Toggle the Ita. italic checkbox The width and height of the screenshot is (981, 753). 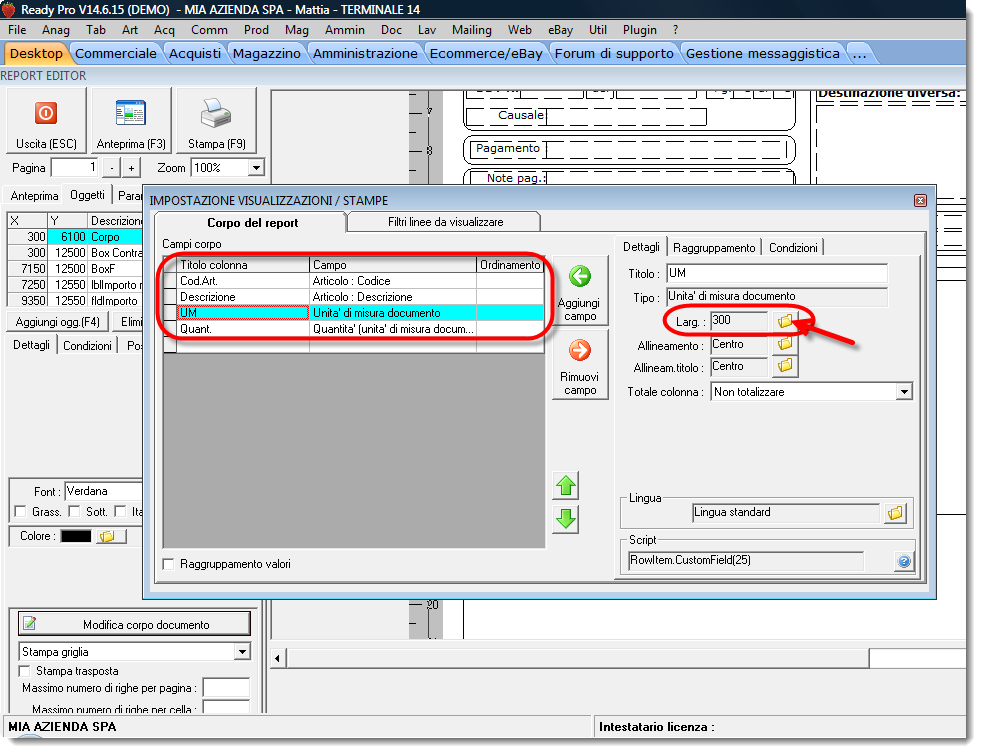(120, 512)
